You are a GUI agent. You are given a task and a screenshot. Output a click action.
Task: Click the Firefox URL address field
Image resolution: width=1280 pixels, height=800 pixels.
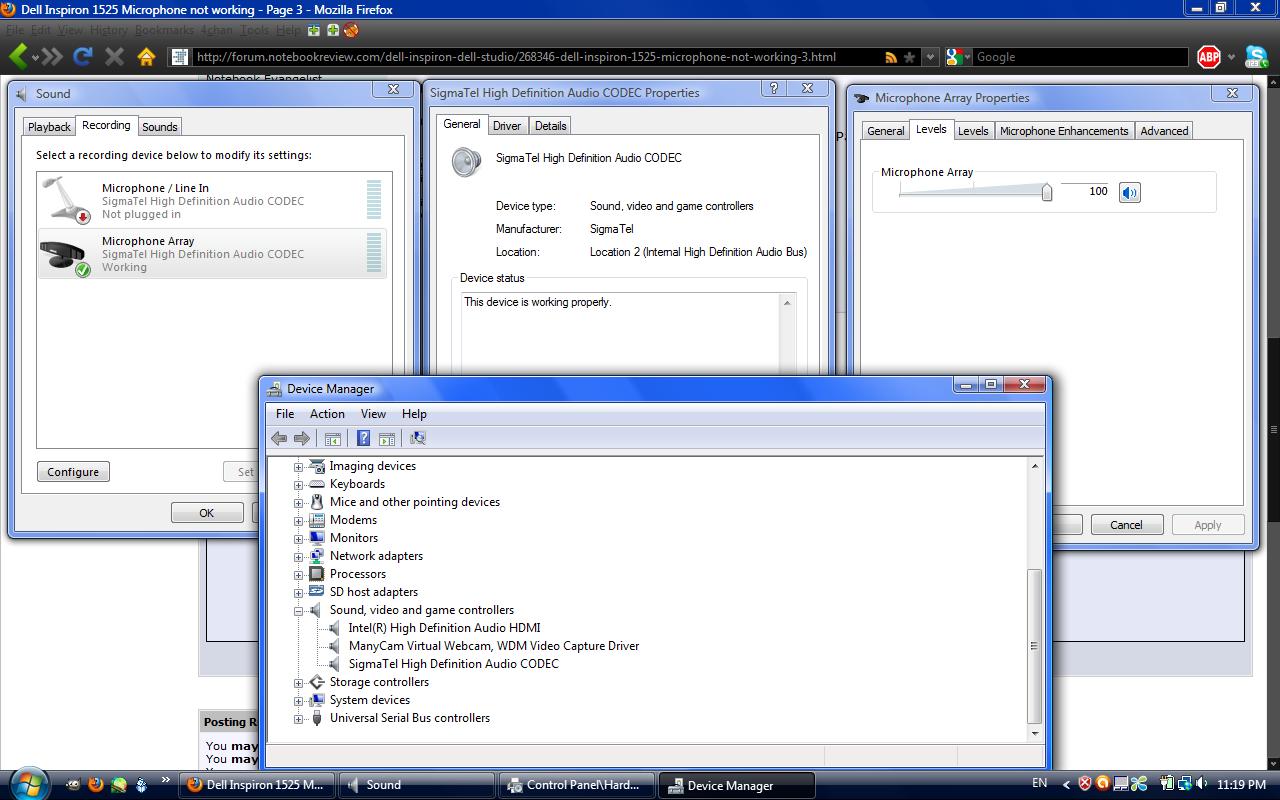pos(536,57)
